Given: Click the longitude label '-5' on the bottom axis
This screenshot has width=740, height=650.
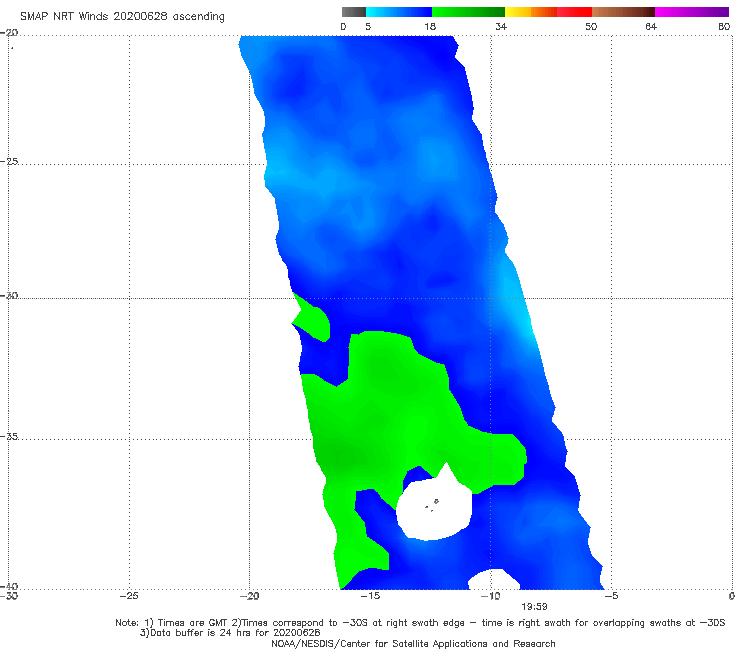Looking at the screenshot, I should coord(611,596).
